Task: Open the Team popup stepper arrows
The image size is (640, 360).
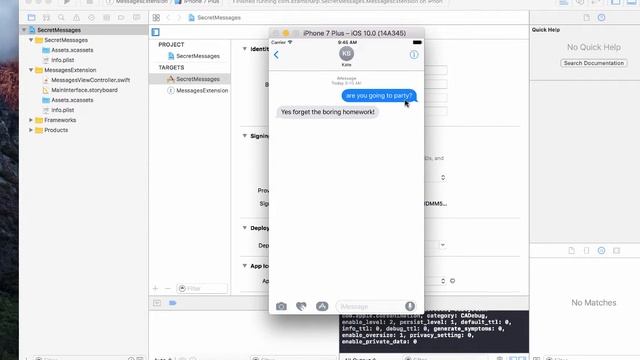Action: (443, 178)
